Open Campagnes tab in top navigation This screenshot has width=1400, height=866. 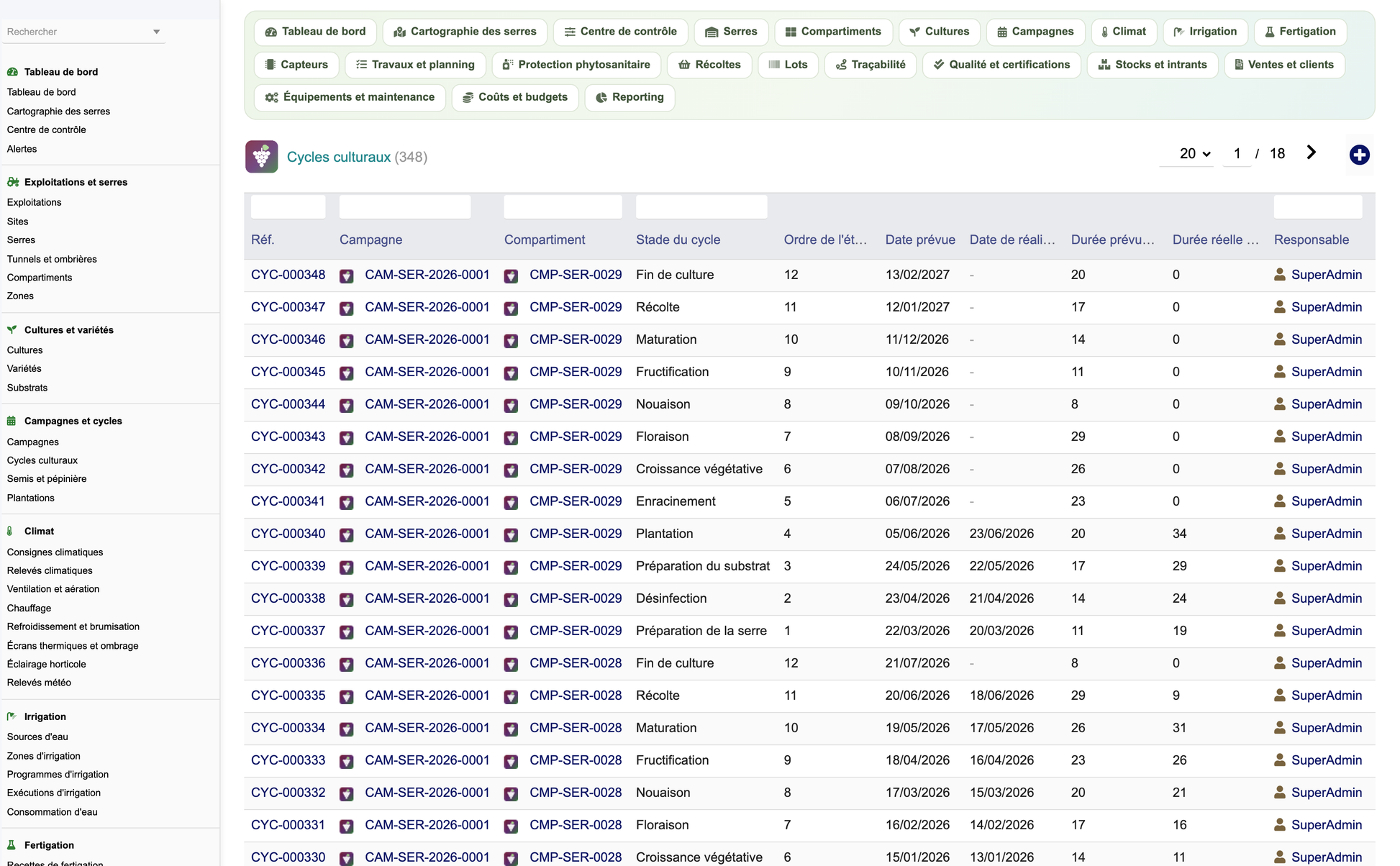(1035, 32)
